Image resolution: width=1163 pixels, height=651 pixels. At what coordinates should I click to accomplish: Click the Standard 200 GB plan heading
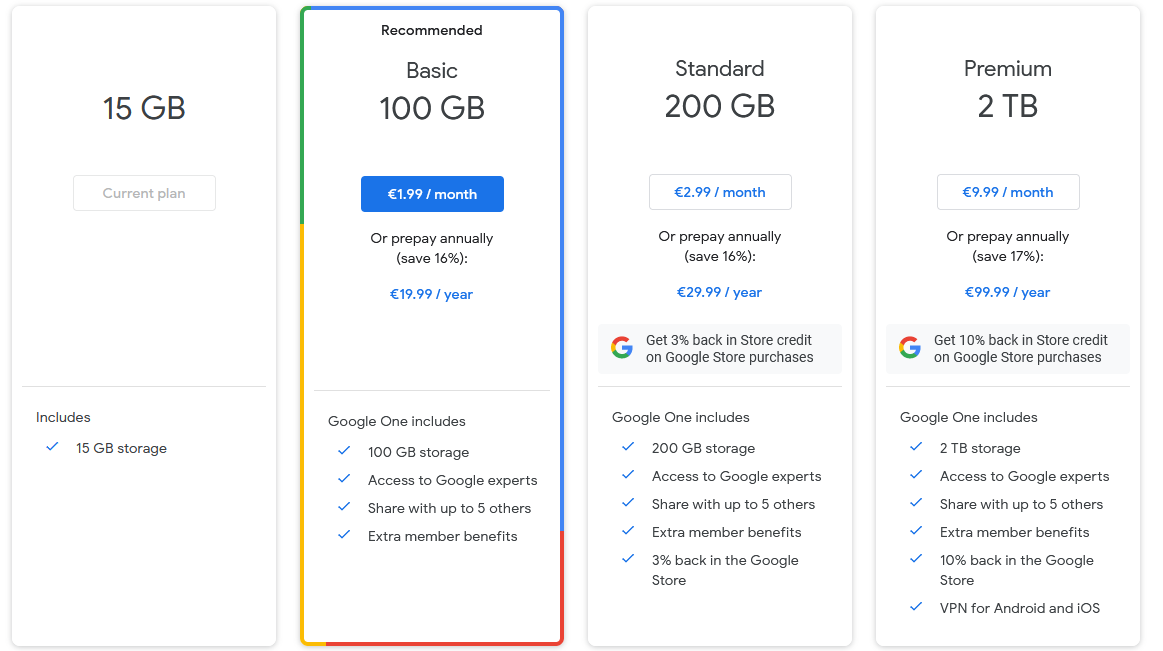(720, 88)
